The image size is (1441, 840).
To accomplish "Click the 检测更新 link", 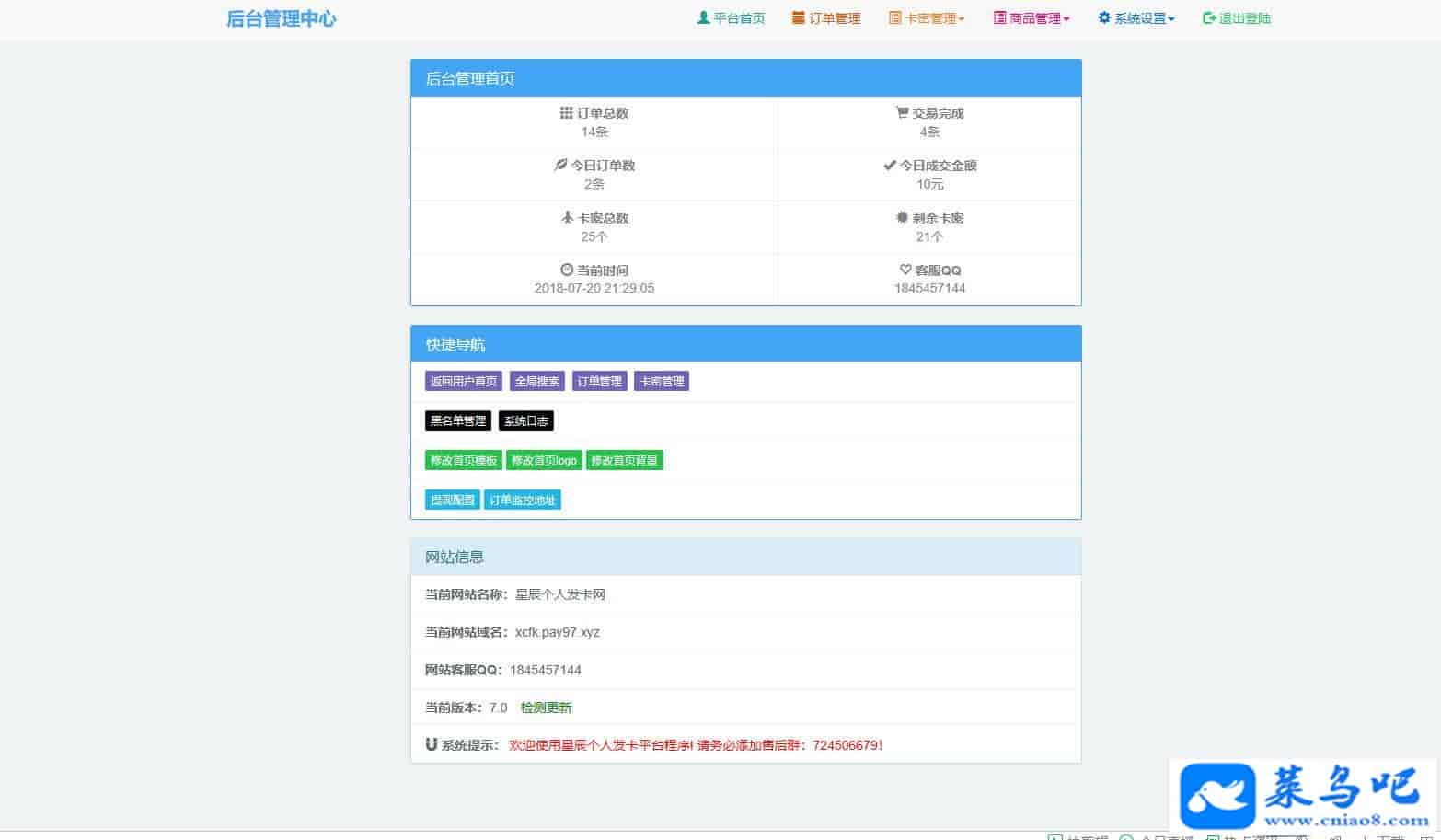I will pos(546,708).
